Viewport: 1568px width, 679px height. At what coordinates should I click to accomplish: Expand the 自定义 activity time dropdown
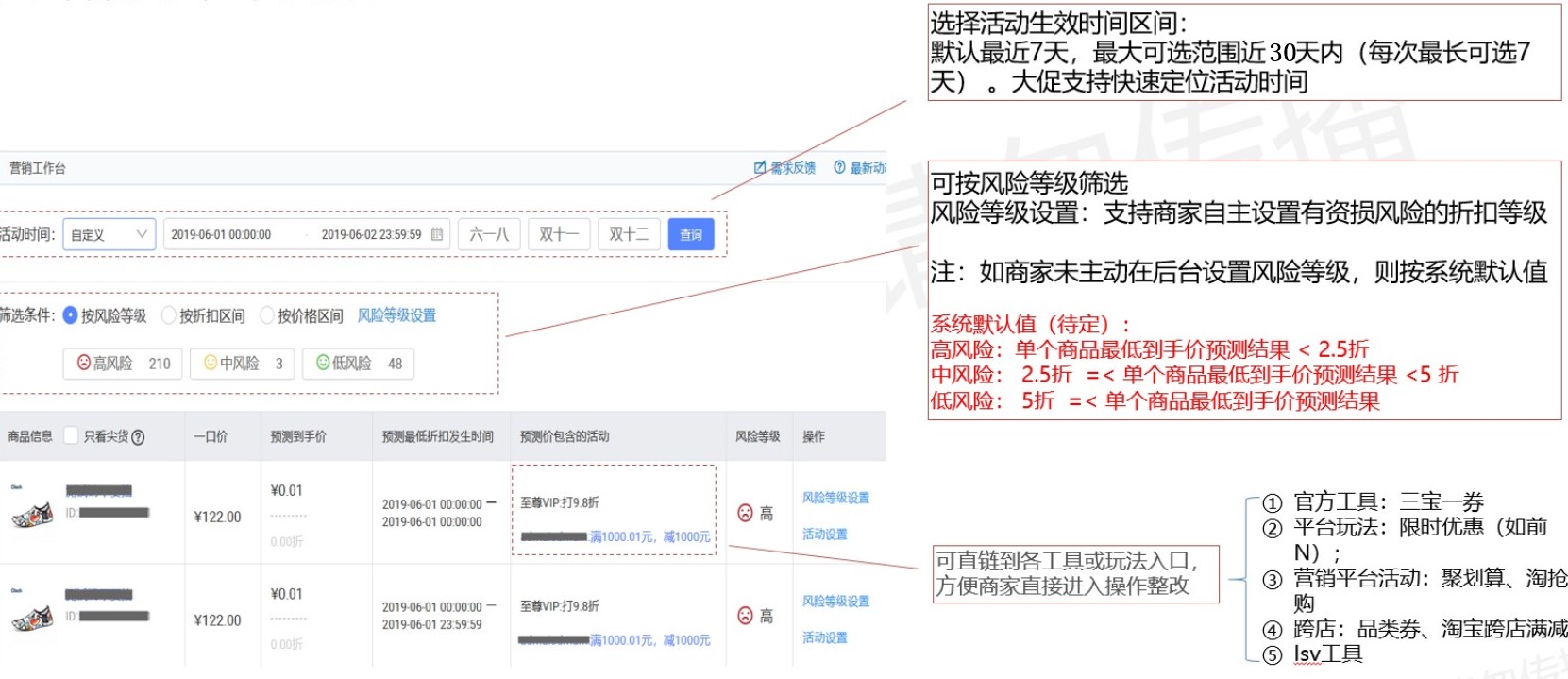click(109, 234)
